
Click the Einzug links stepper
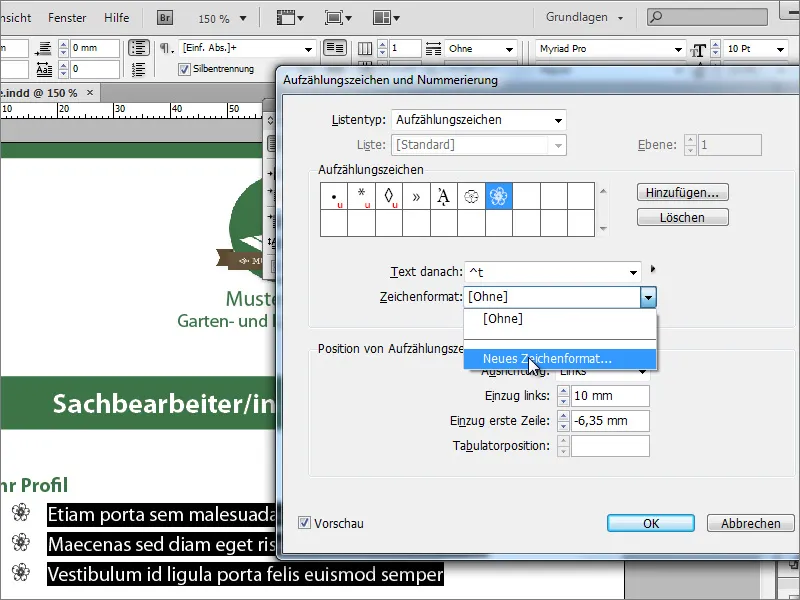point(563,396)
